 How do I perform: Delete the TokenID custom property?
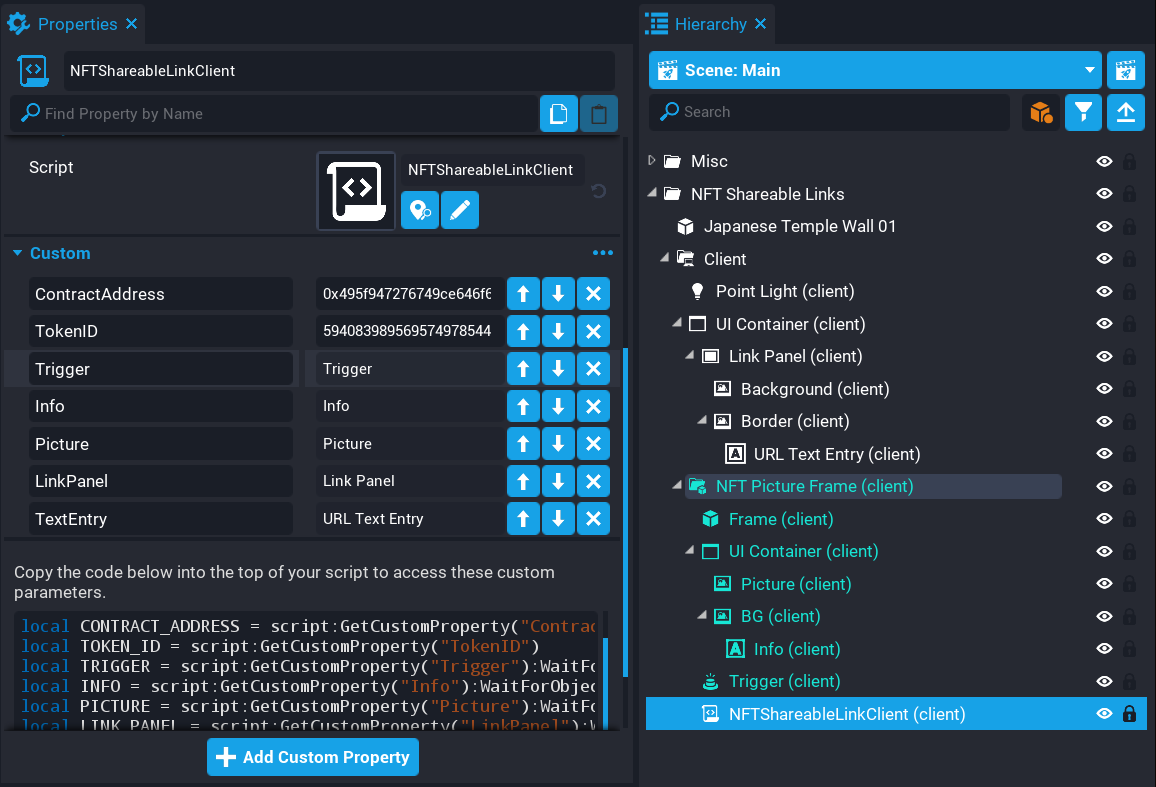point(593,331)
